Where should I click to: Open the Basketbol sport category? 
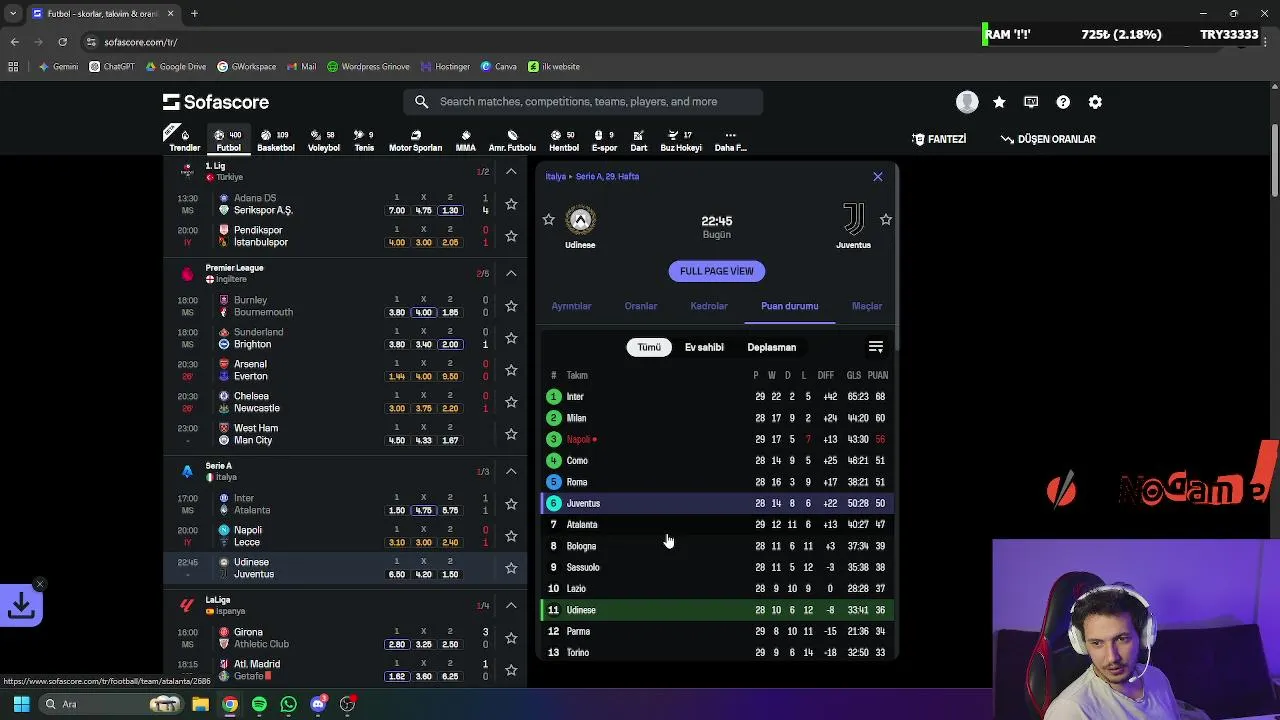tap(276, 141)
